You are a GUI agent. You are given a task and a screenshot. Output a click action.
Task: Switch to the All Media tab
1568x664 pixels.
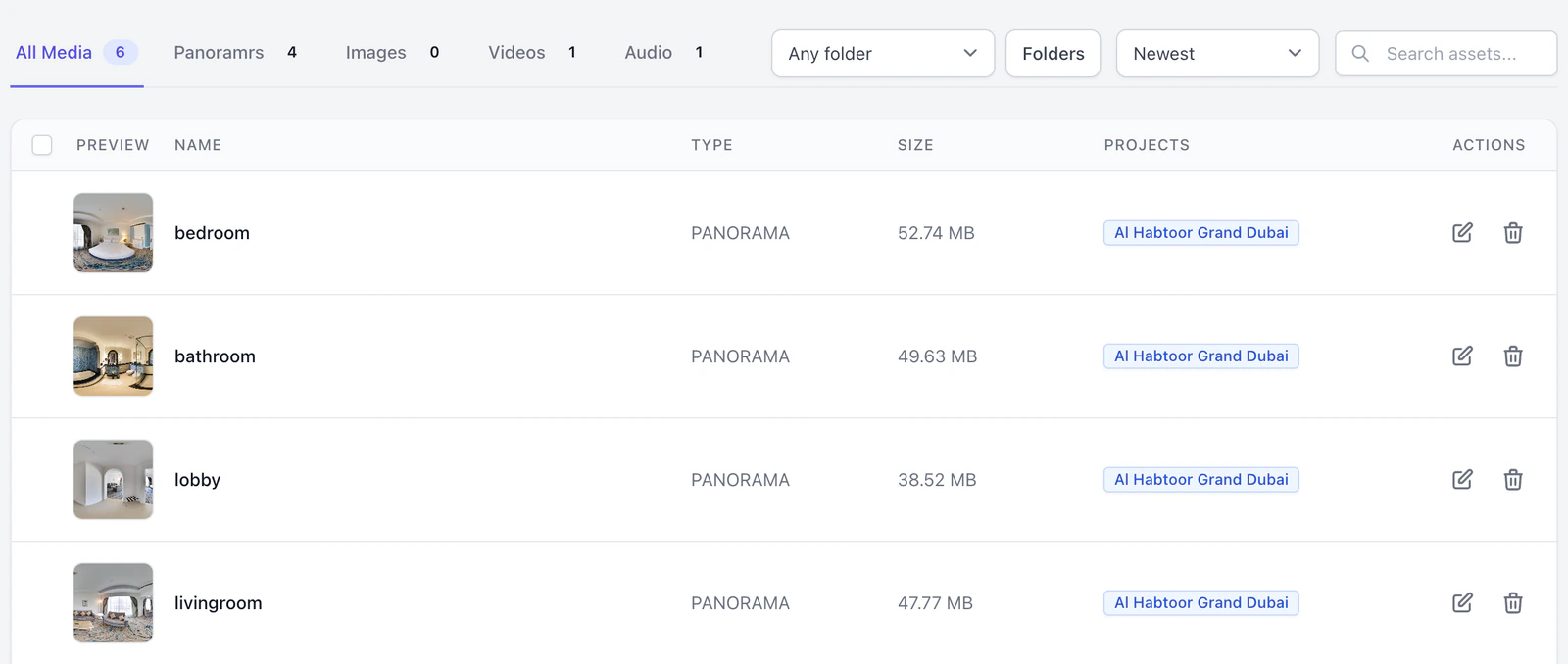coord(76,52)
